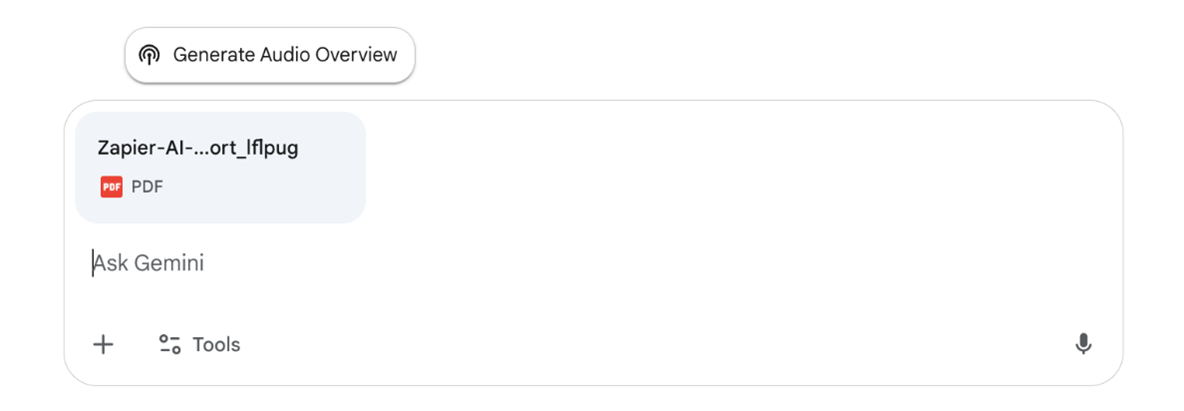Click the Tools text label

coord(216,344)
